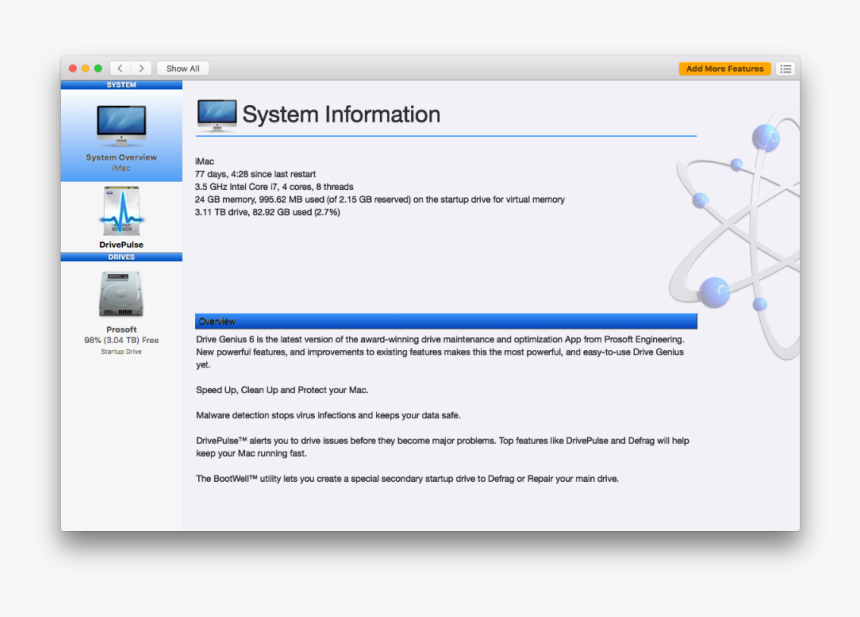Click the '98% (3.04 TB) Free' text
Viewport: 860px width, 617px height.
tap(121, 340)
